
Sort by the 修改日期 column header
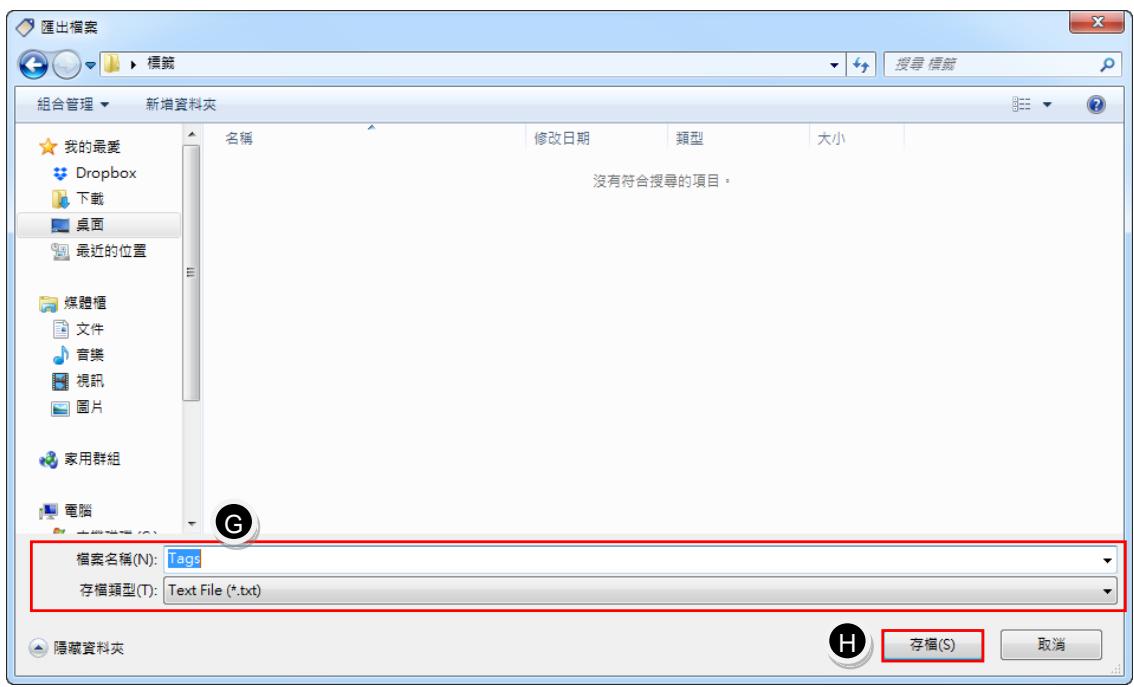pyautogui.click(x=562, y=138)
